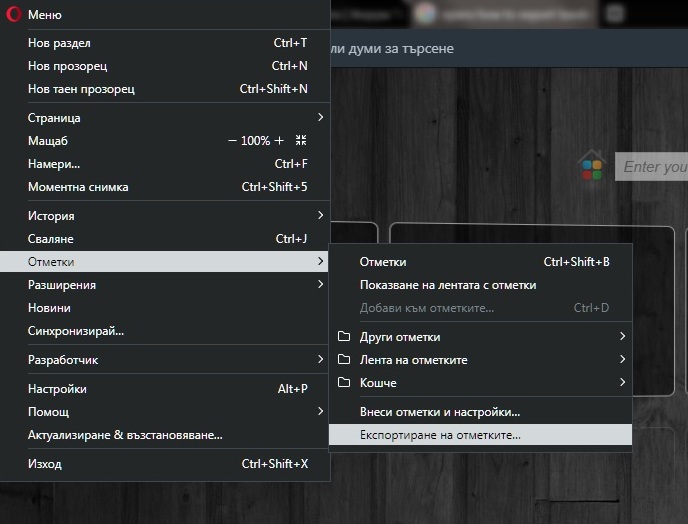This screenshot has width=688, height=524.
Task: Click the folder icon beside Кошче
Action: (x=344, y=383)
